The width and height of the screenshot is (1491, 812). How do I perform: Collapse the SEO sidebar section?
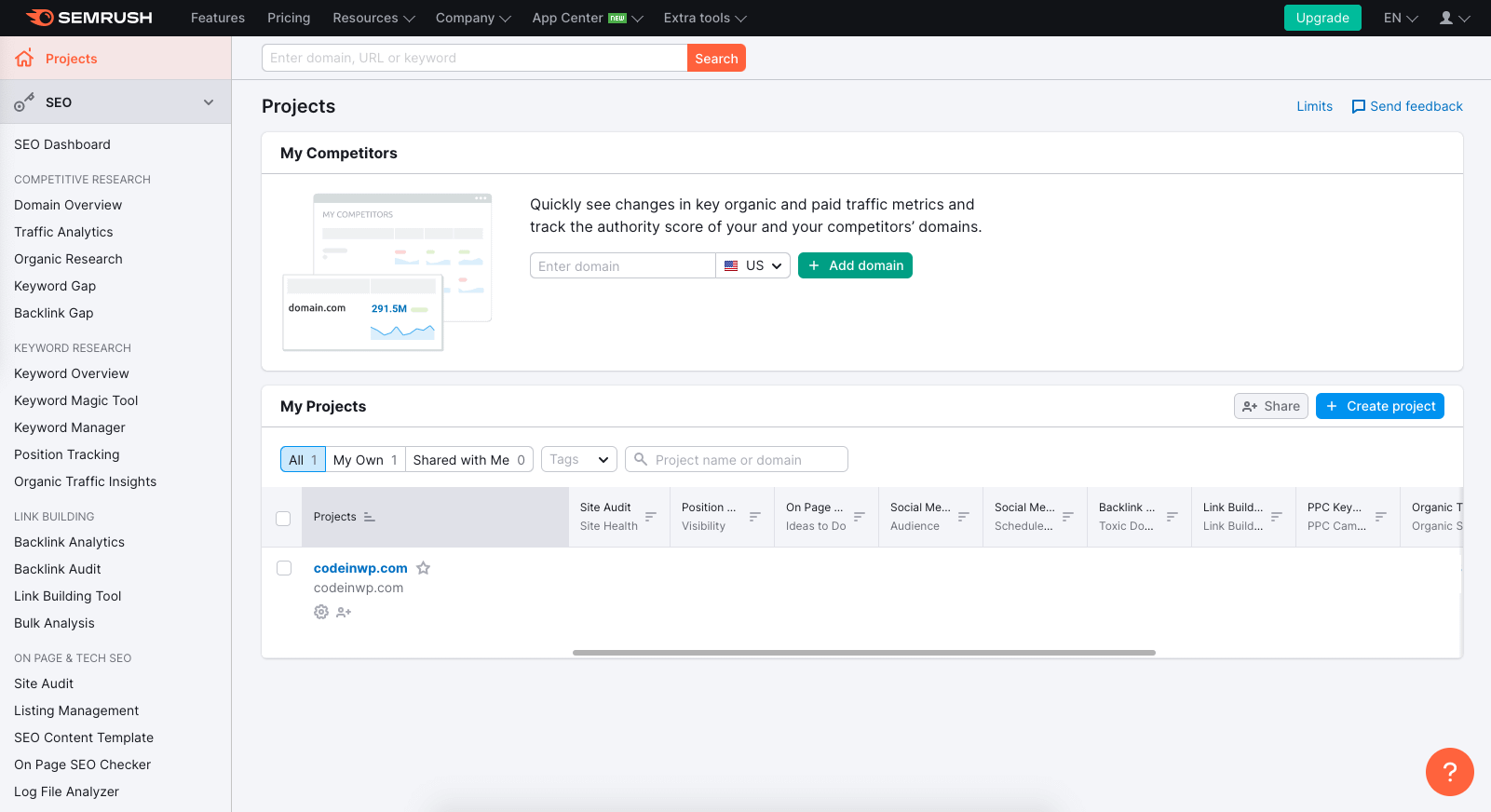(x=209, y=102)
